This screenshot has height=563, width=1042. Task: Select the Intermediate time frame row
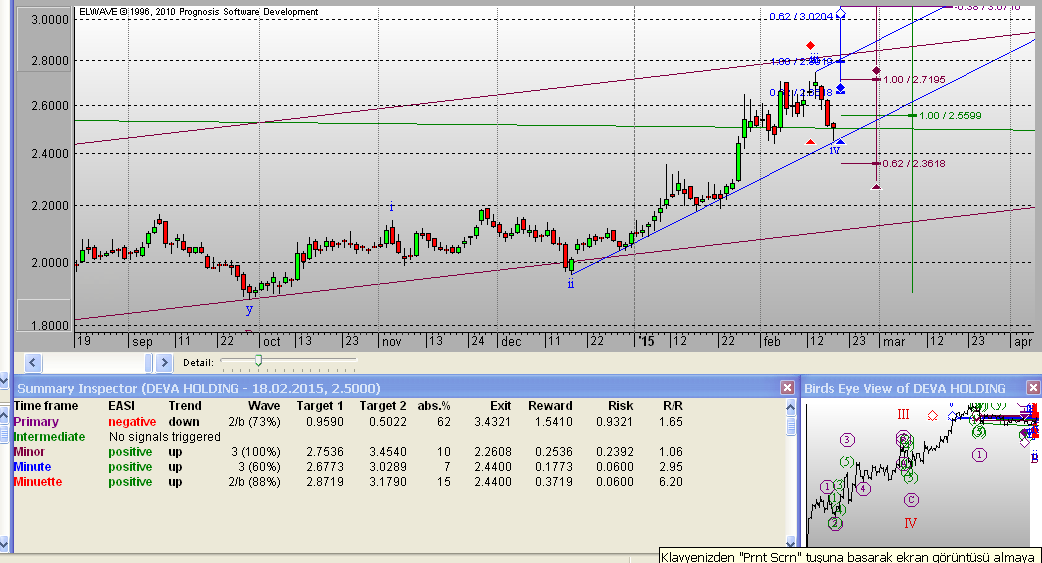pyautogui.click(x=48, y=437)
